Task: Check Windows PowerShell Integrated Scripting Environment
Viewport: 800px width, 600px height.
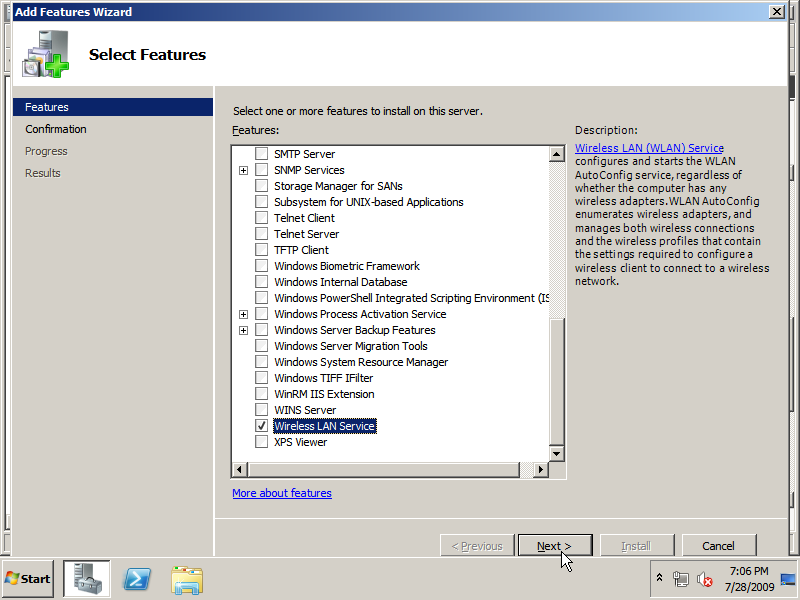Action: pyautogui.click(x=261, y=297)
